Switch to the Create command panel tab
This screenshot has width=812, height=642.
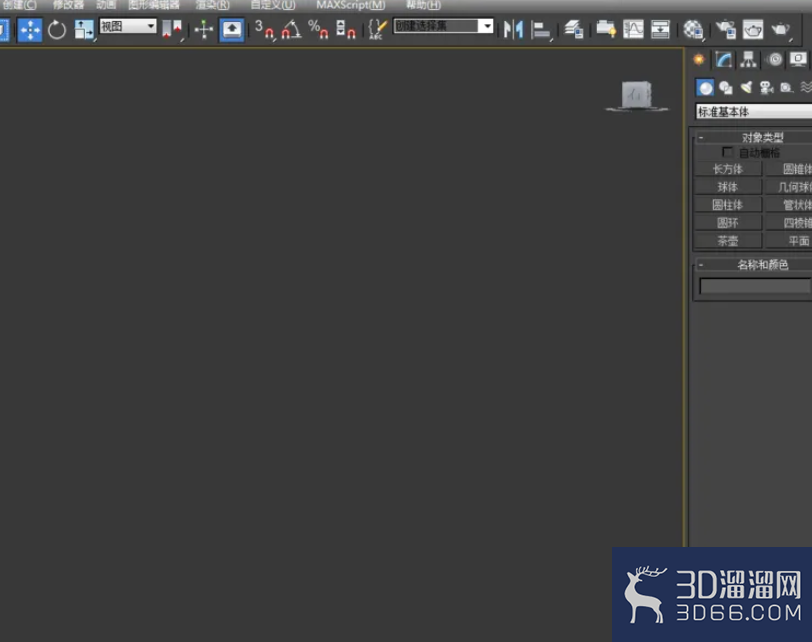point(699,60)
